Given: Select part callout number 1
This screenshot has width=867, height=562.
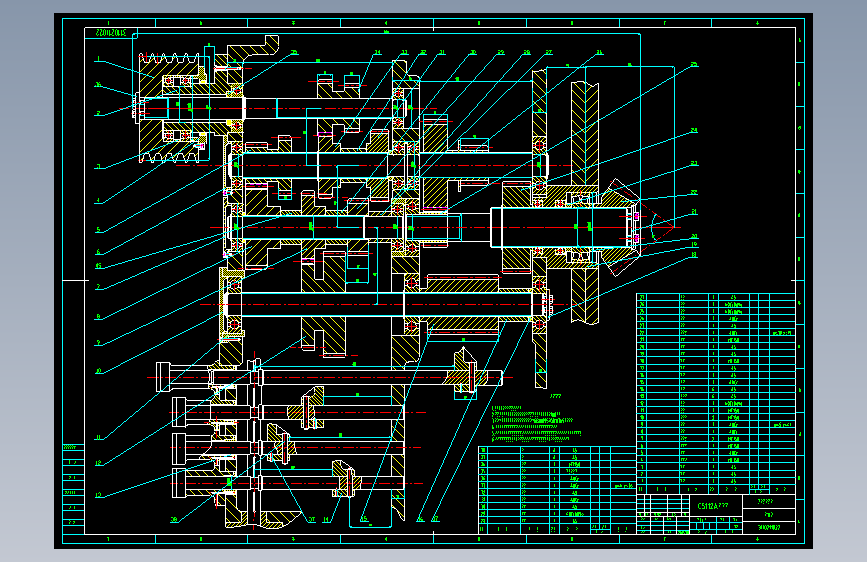Looking at the screenshot, I should click(x=98, y=59).
